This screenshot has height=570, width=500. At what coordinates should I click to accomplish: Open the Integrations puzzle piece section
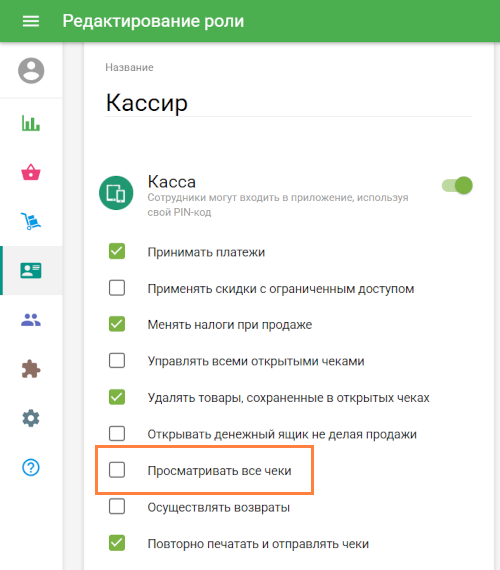[x=31, y=369]
